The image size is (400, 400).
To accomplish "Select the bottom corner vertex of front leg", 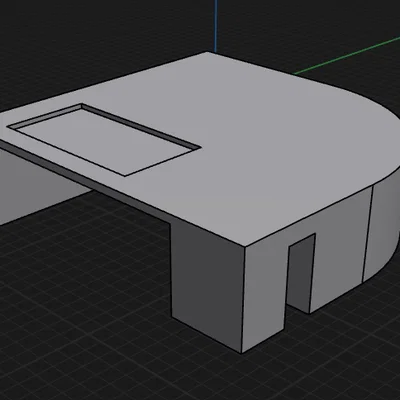I will tap(242, 353).
